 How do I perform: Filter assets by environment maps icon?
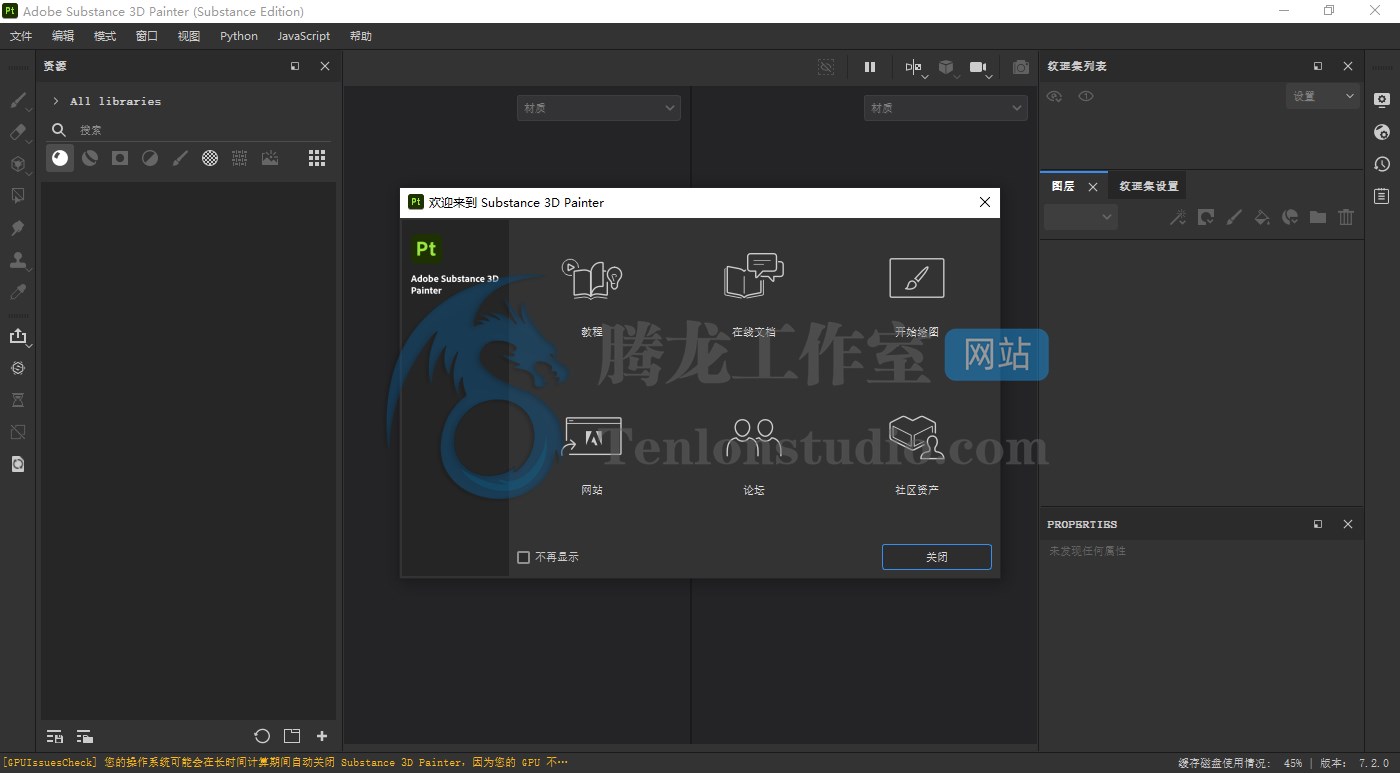point(270,158)
